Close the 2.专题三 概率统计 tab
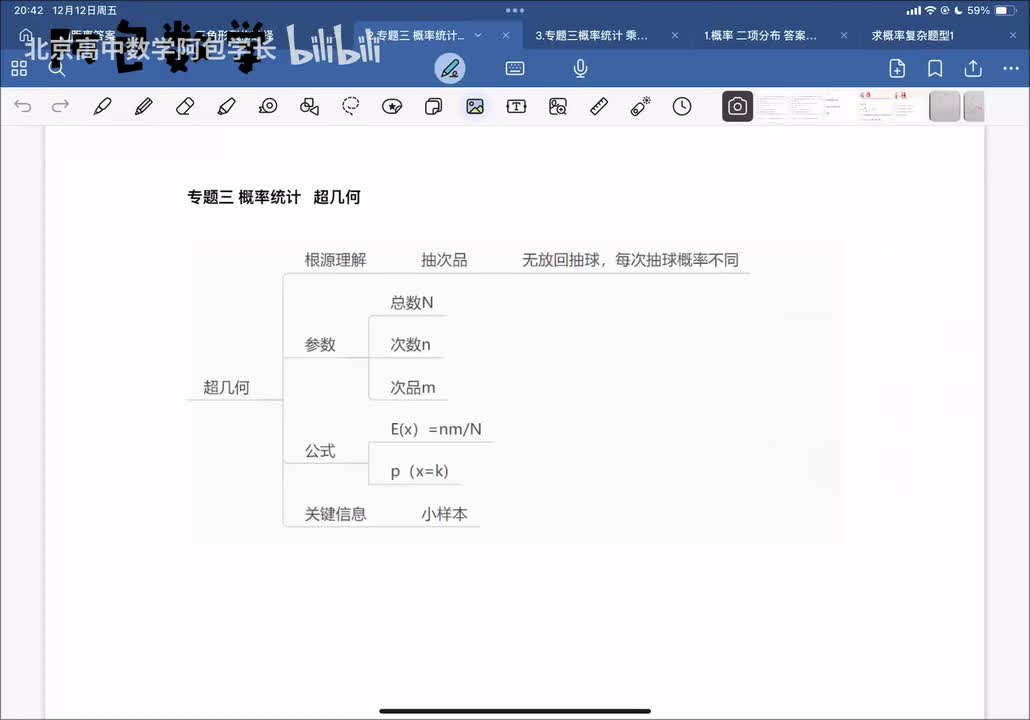 pos(506,35)
